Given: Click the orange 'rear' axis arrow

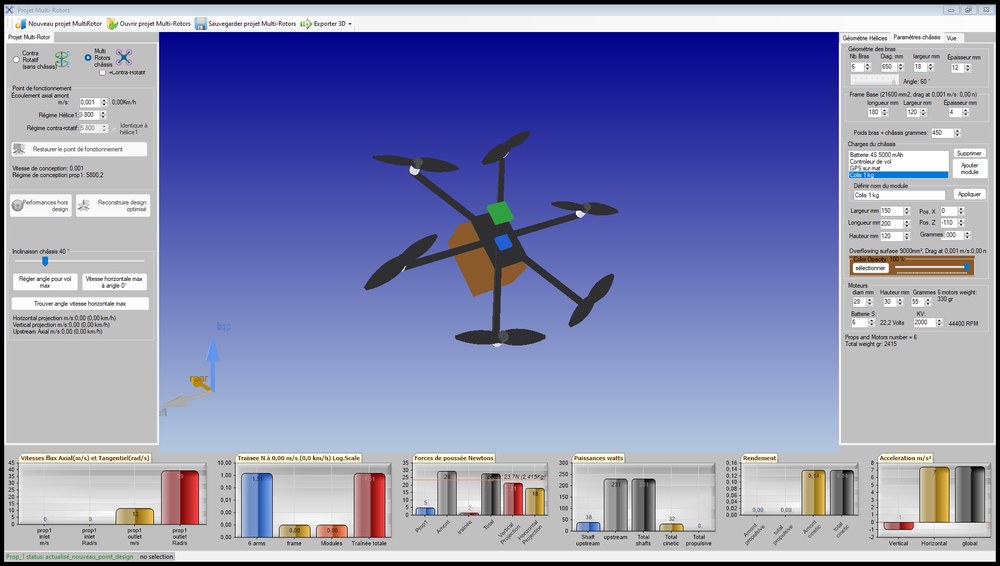Looking at the screenshot, I should (x=200, y=383).
